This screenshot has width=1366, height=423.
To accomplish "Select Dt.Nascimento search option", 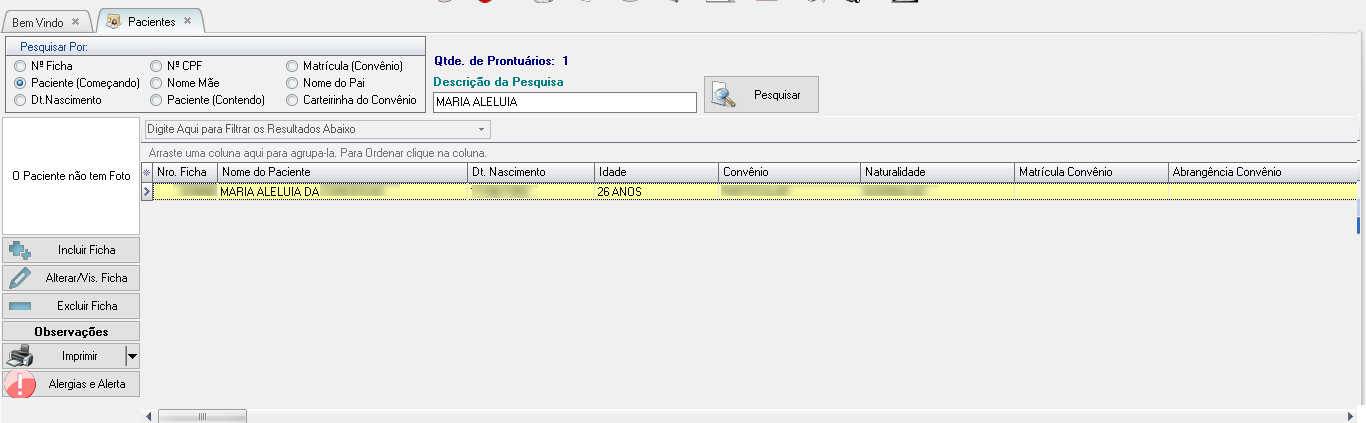I will point(20,100).
